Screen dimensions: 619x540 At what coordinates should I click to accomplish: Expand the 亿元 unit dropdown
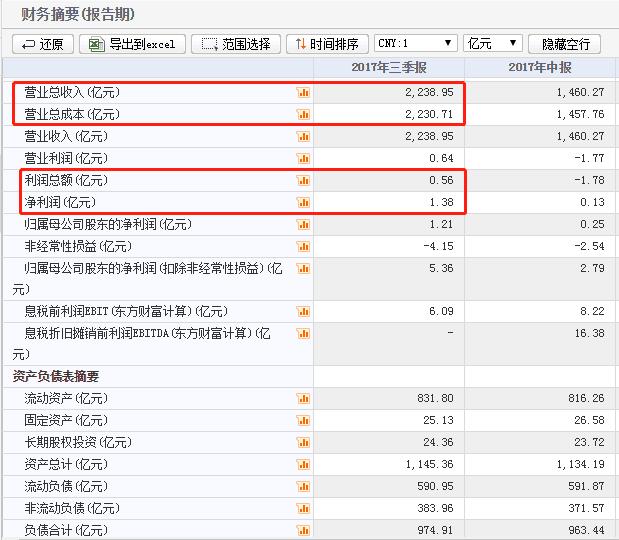492,43
